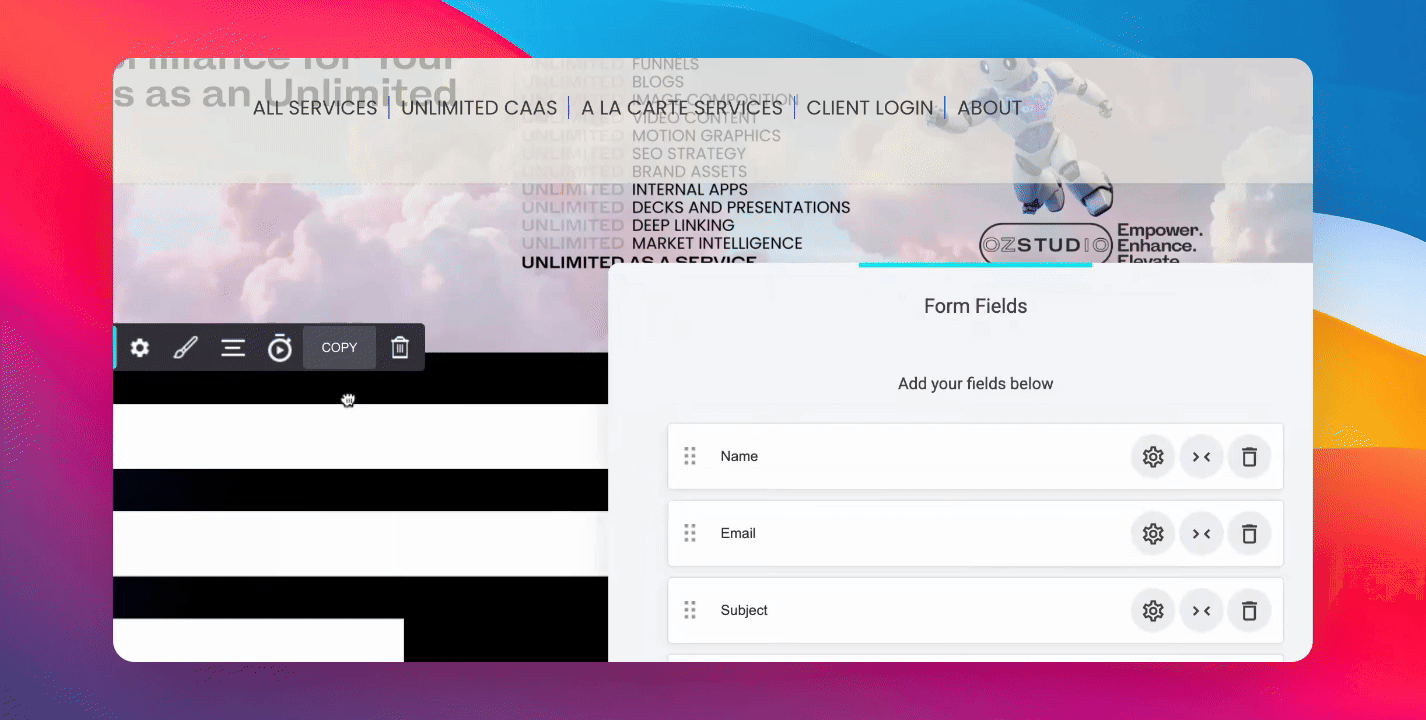
Task: Delete the Subject field
Action: click(1249, 611)
